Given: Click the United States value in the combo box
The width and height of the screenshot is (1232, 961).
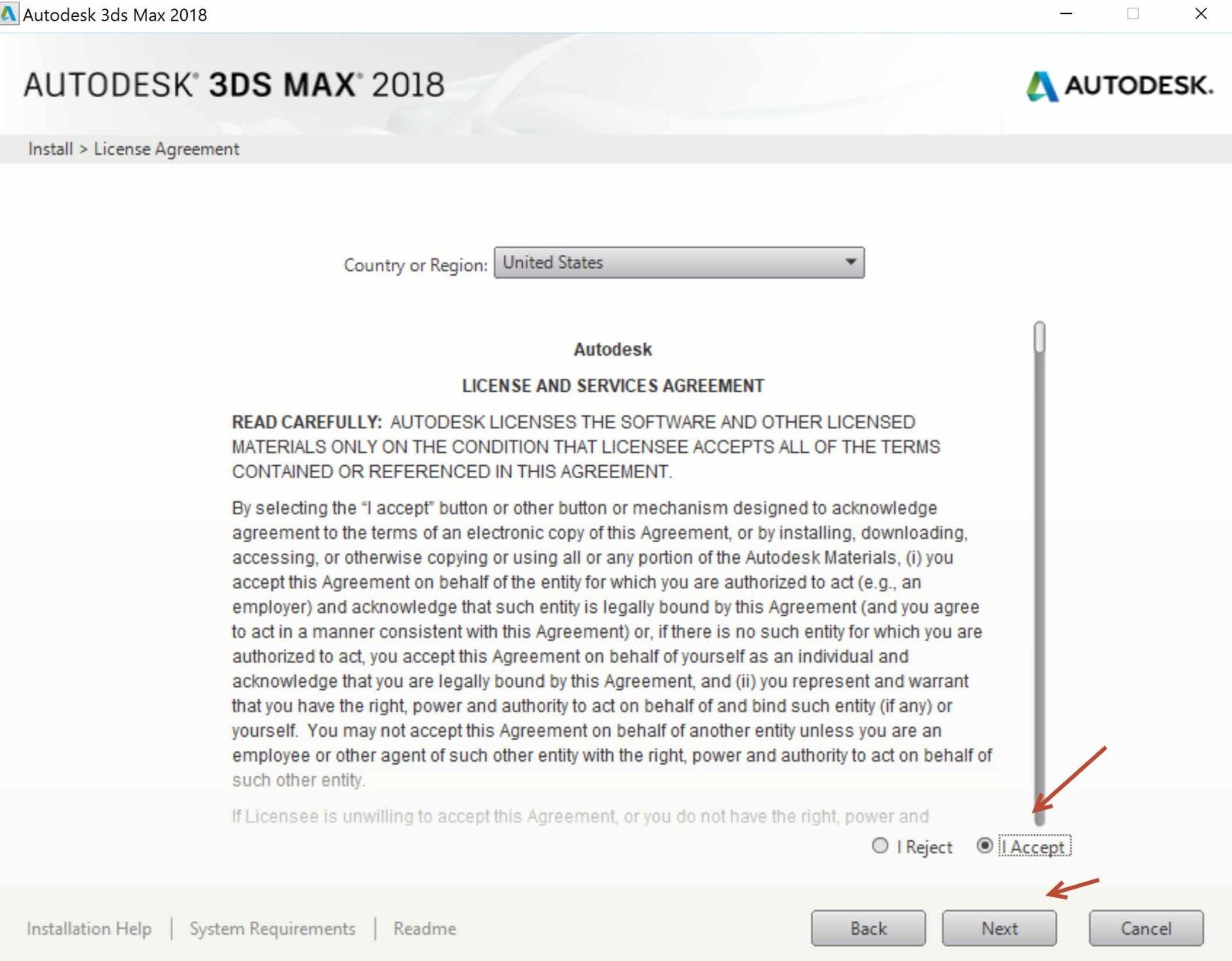Looking at the screenshot, I should (554, 263).
